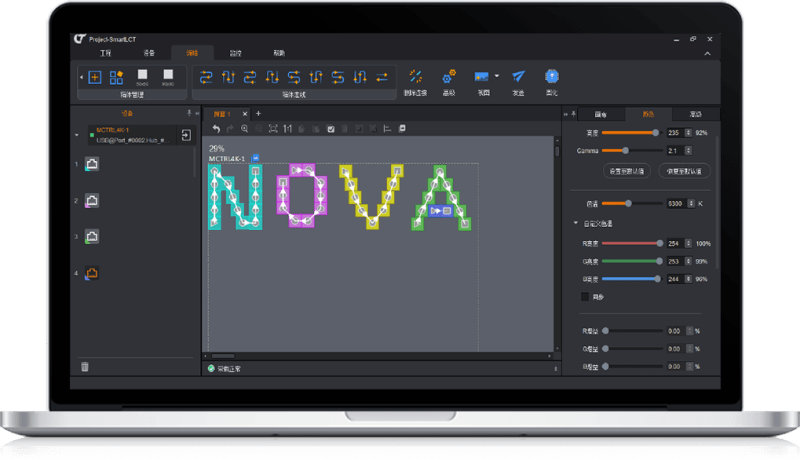The height and width of the screenshot is (460, 800).
Task: Open the first ribbon tab (Project)
Action: tap(106, 53)
